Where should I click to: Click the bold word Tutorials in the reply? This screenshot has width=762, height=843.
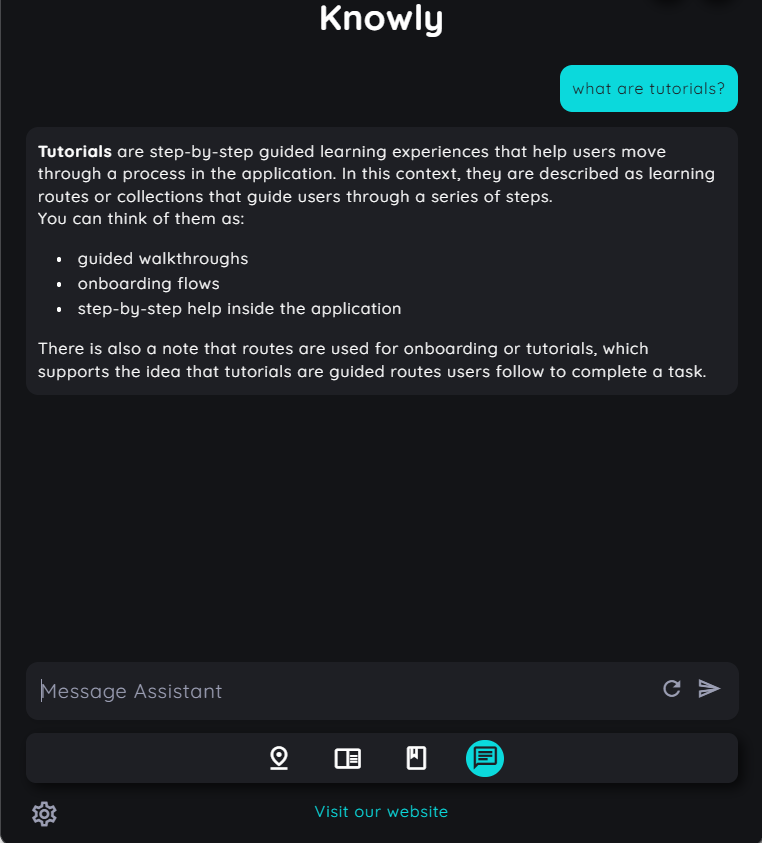click(75, 152)
